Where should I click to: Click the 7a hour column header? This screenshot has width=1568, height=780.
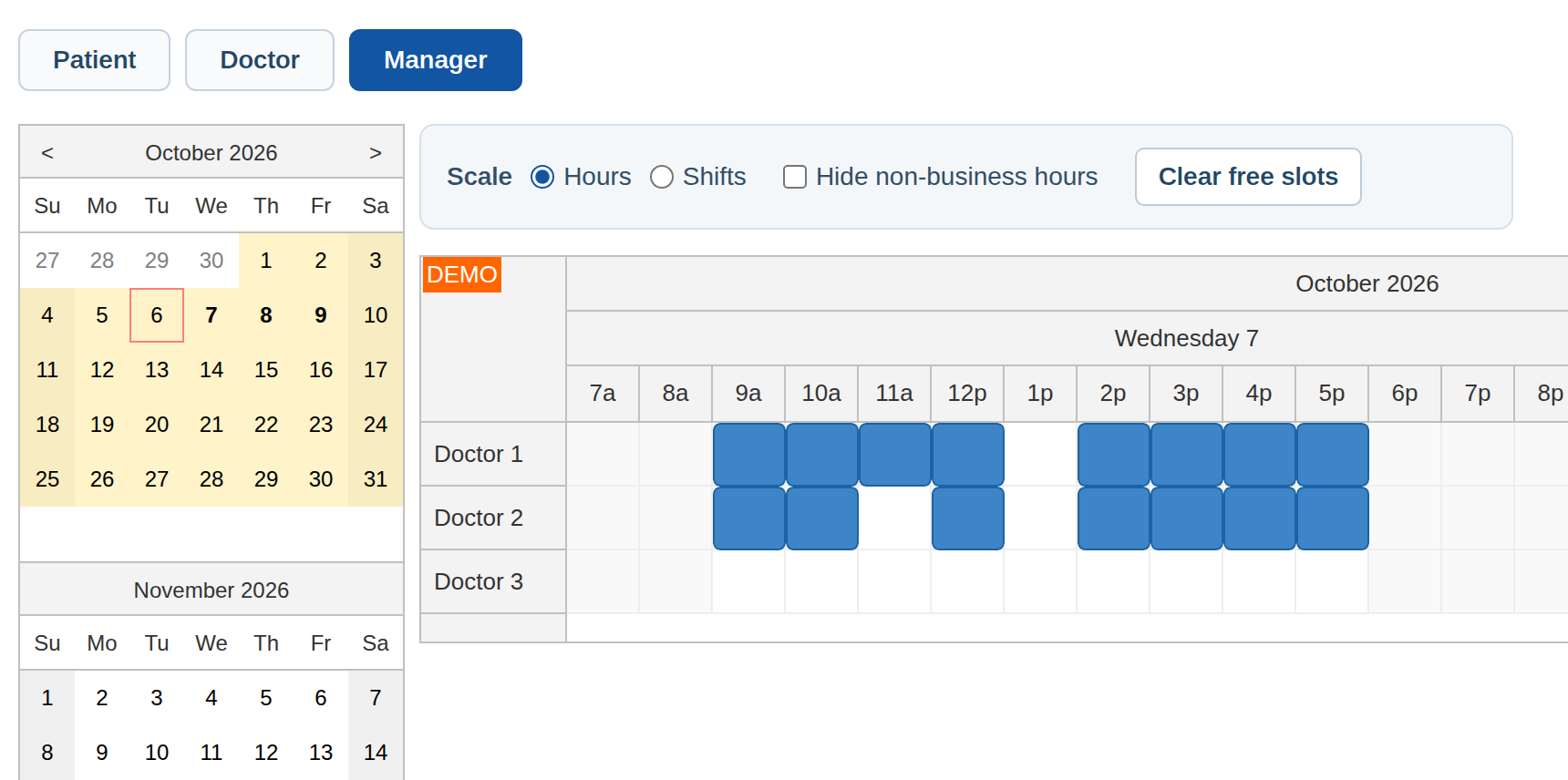(603, 394)
